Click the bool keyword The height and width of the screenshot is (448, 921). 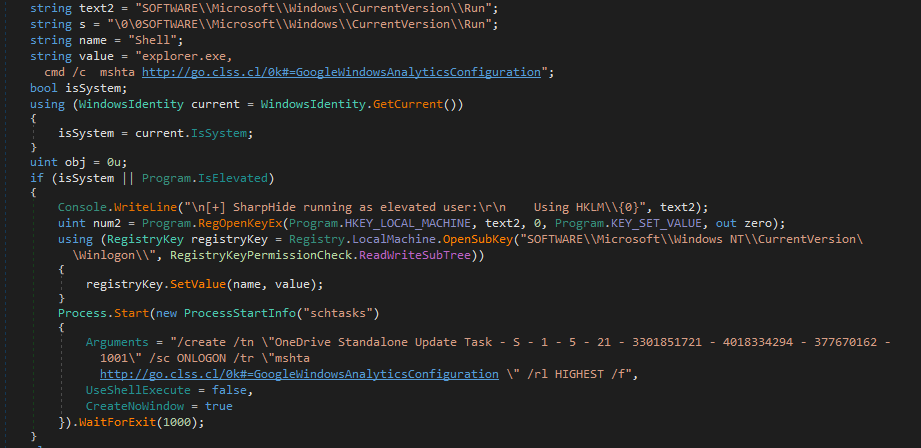click(x=44, y=88)
